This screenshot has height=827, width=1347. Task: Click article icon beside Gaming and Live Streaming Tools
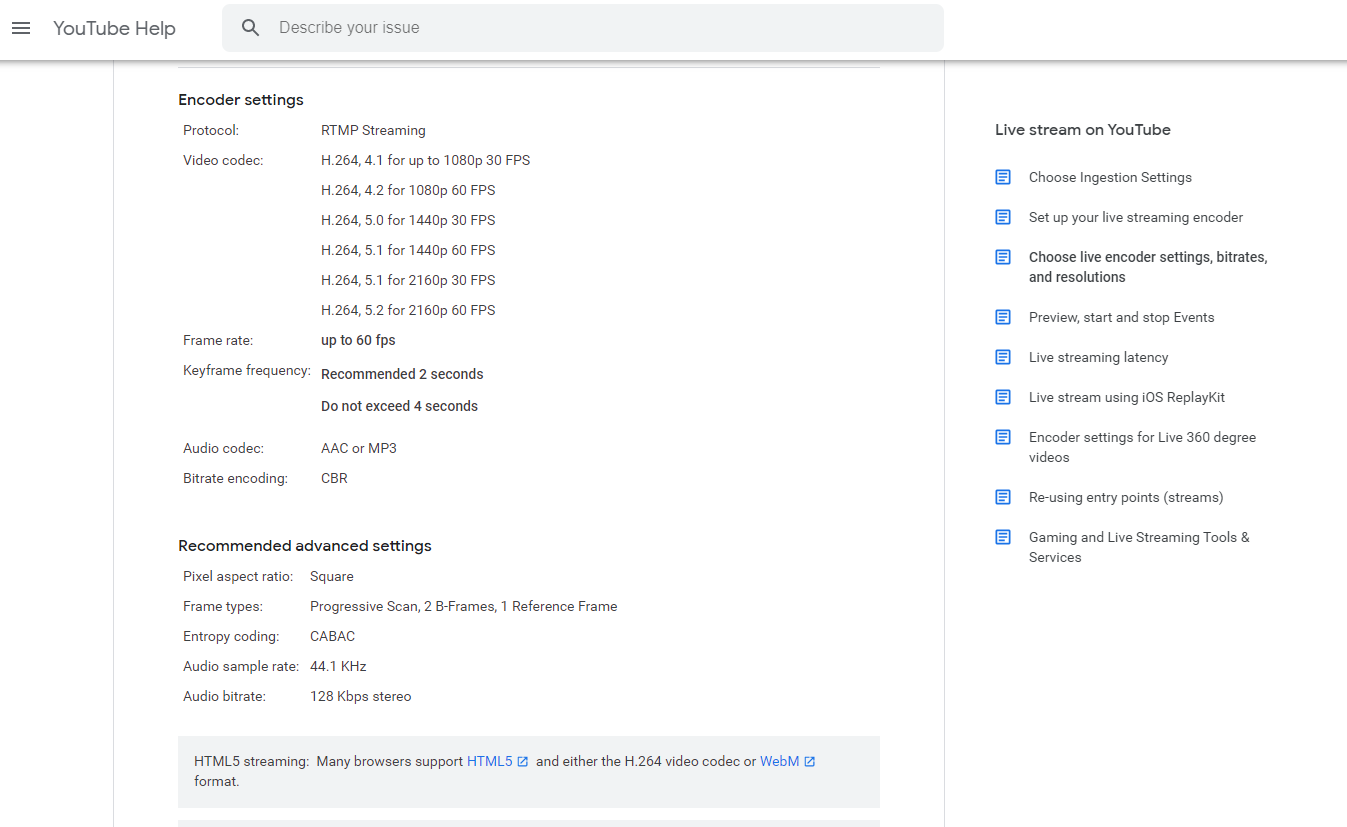coord(1003,537)
